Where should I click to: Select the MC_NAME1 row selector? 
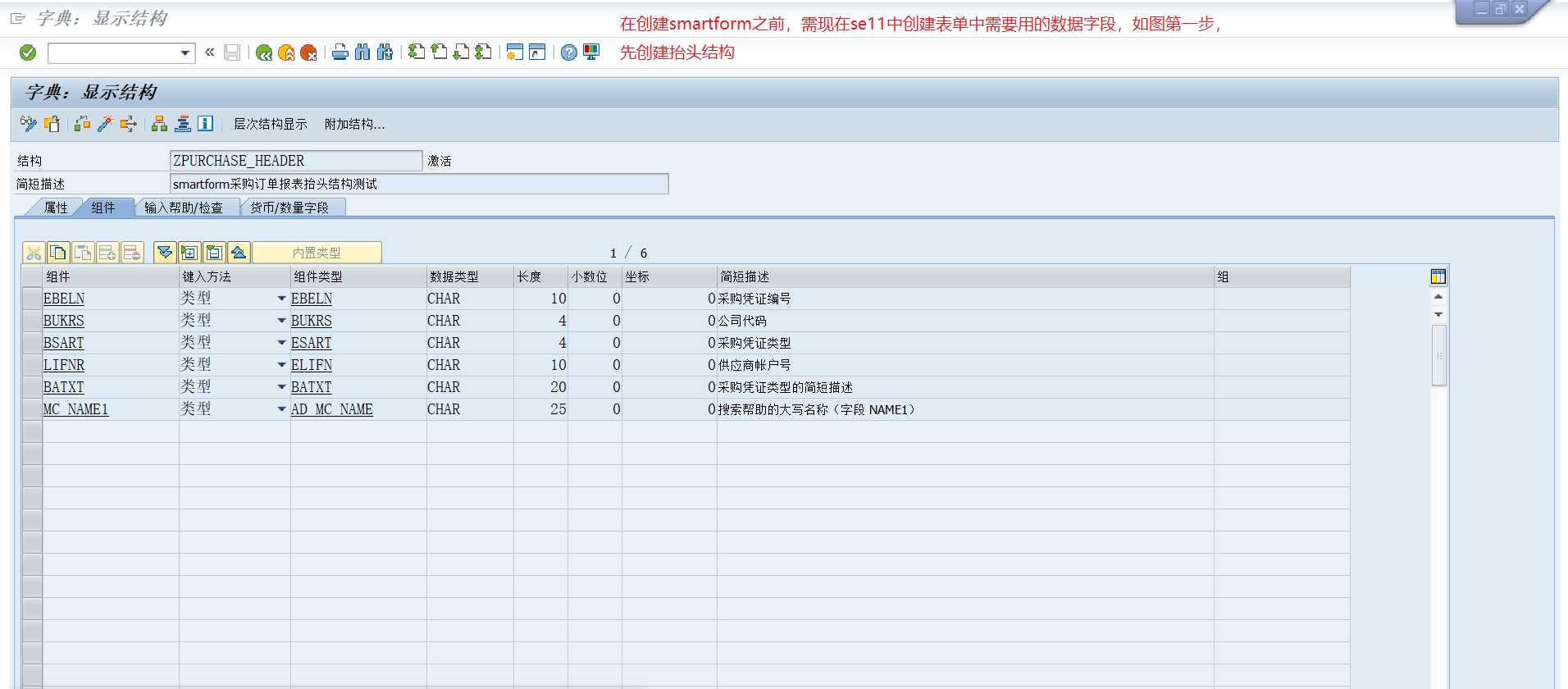point(32,409)
